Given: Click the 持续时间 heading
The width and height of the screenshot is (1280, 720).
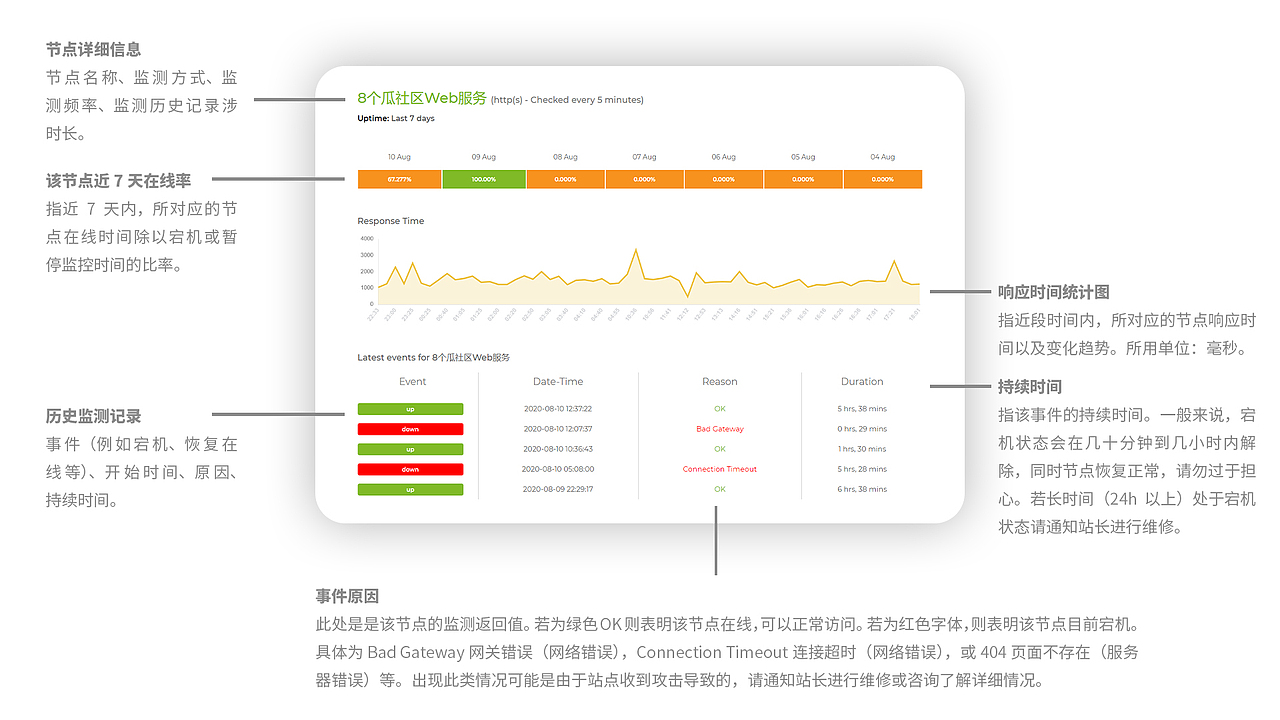Looking at the screenshot, I should click(1030, 386).
